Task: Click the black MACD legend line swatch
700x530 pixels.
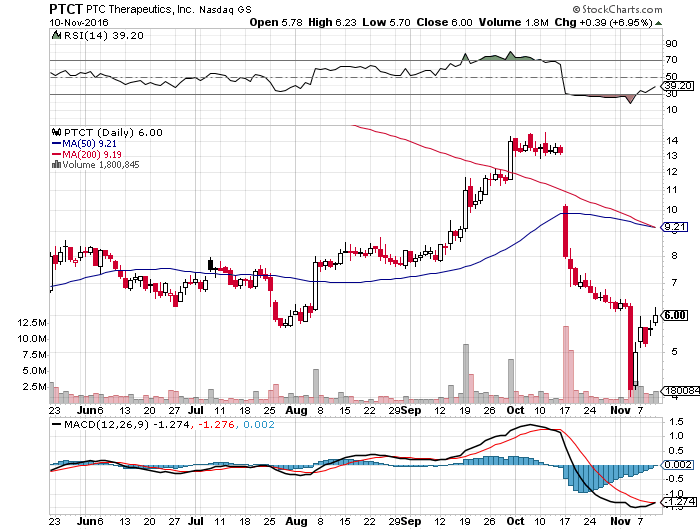Action: (x=57, y=425)
